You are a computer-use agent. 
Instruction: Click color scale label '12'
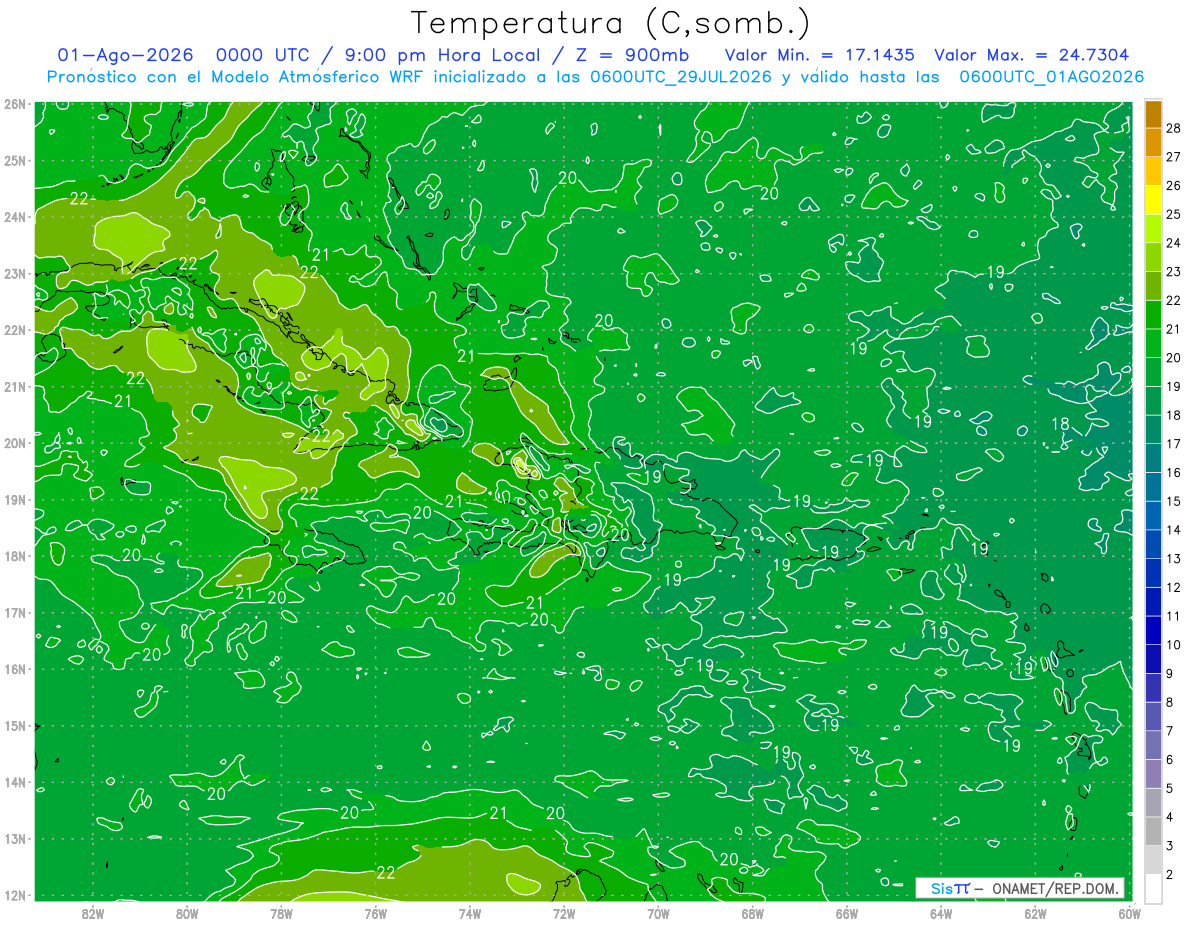click(1174, 587)
